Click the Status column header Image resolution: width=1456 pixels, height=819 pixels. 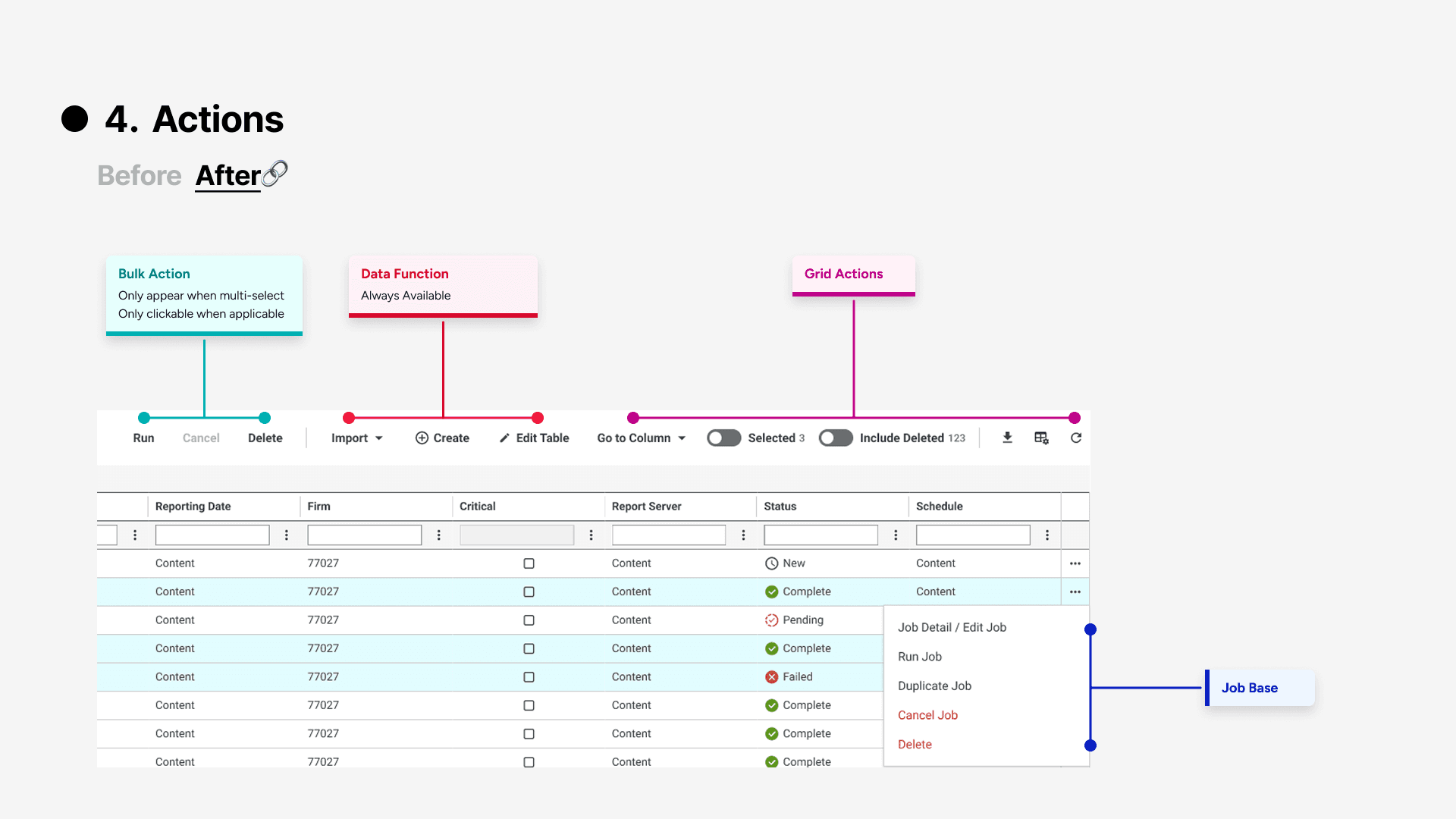[x=780, y=507]
